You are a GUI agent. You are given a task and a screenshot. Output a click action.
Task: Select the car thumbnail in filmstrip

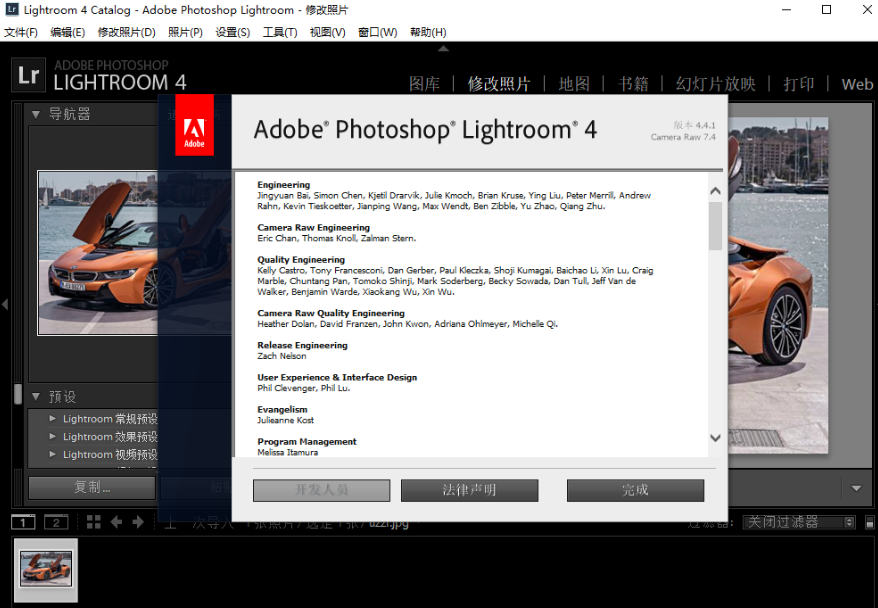(x=46, y=569)
